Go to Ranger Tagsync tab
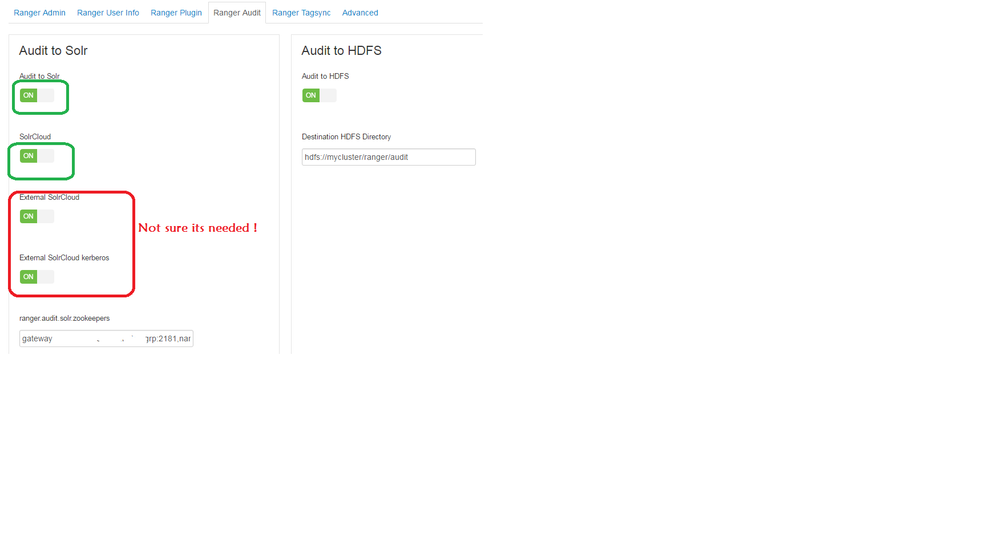 (x=301, y=13)
